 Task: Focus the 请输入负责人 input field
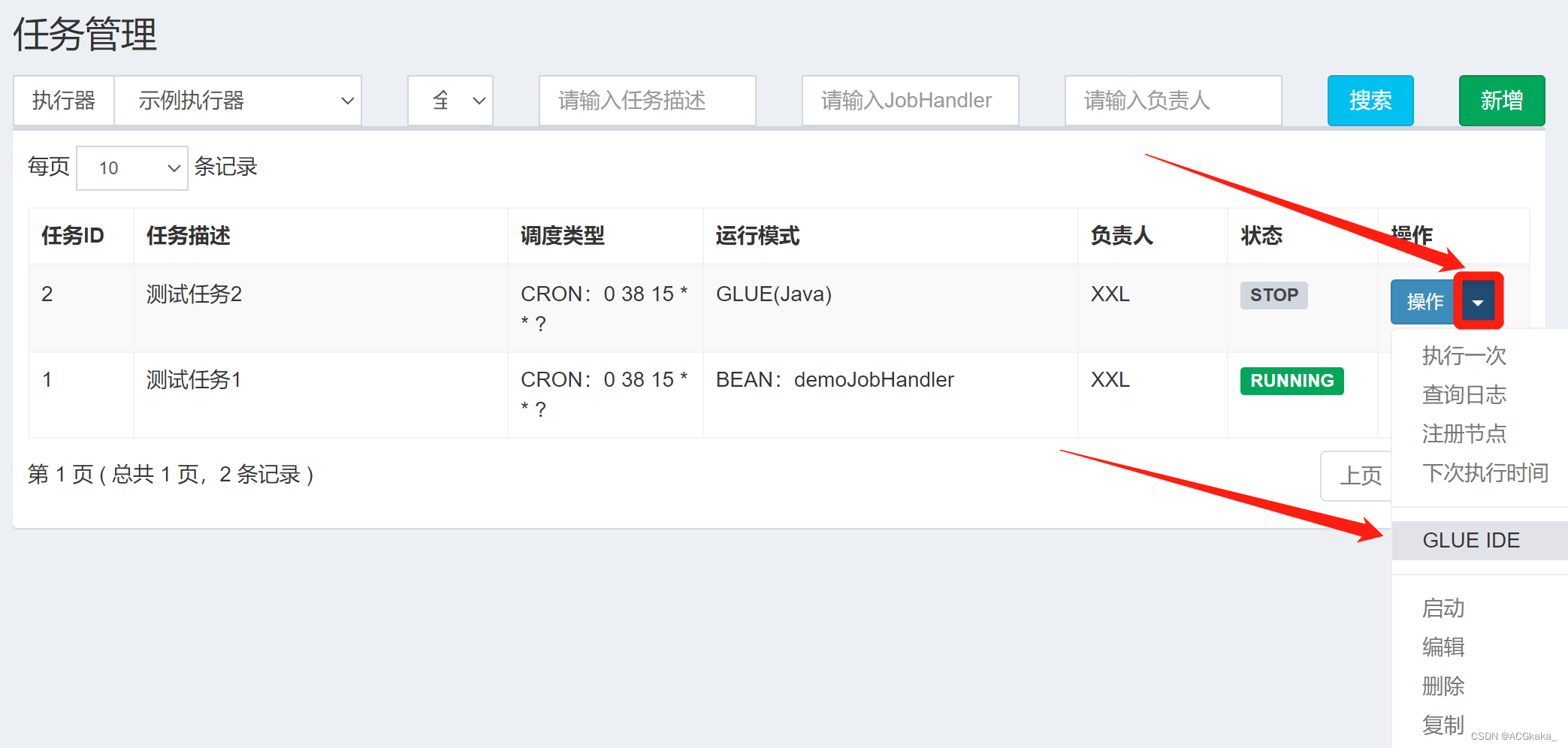pos(1174,101)
